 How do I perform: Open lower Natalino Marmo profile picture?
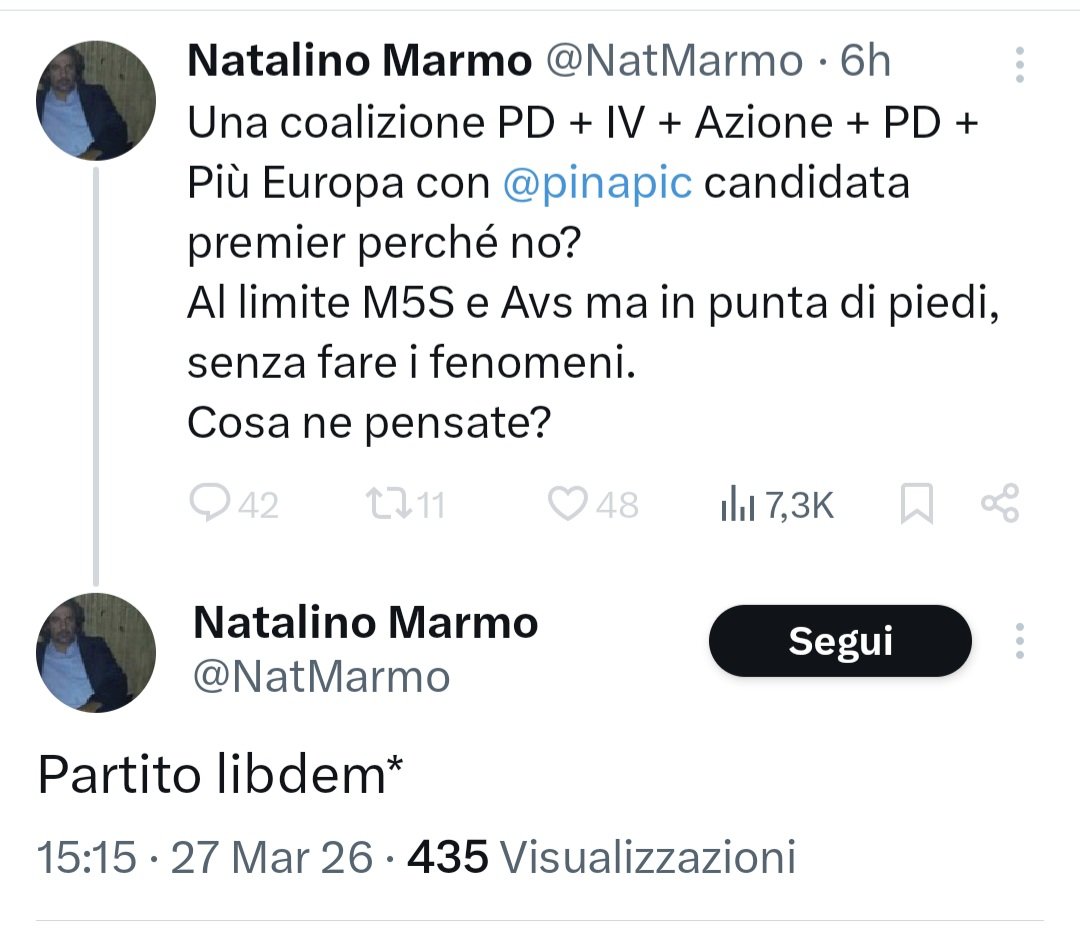click(x=96, y=652)
